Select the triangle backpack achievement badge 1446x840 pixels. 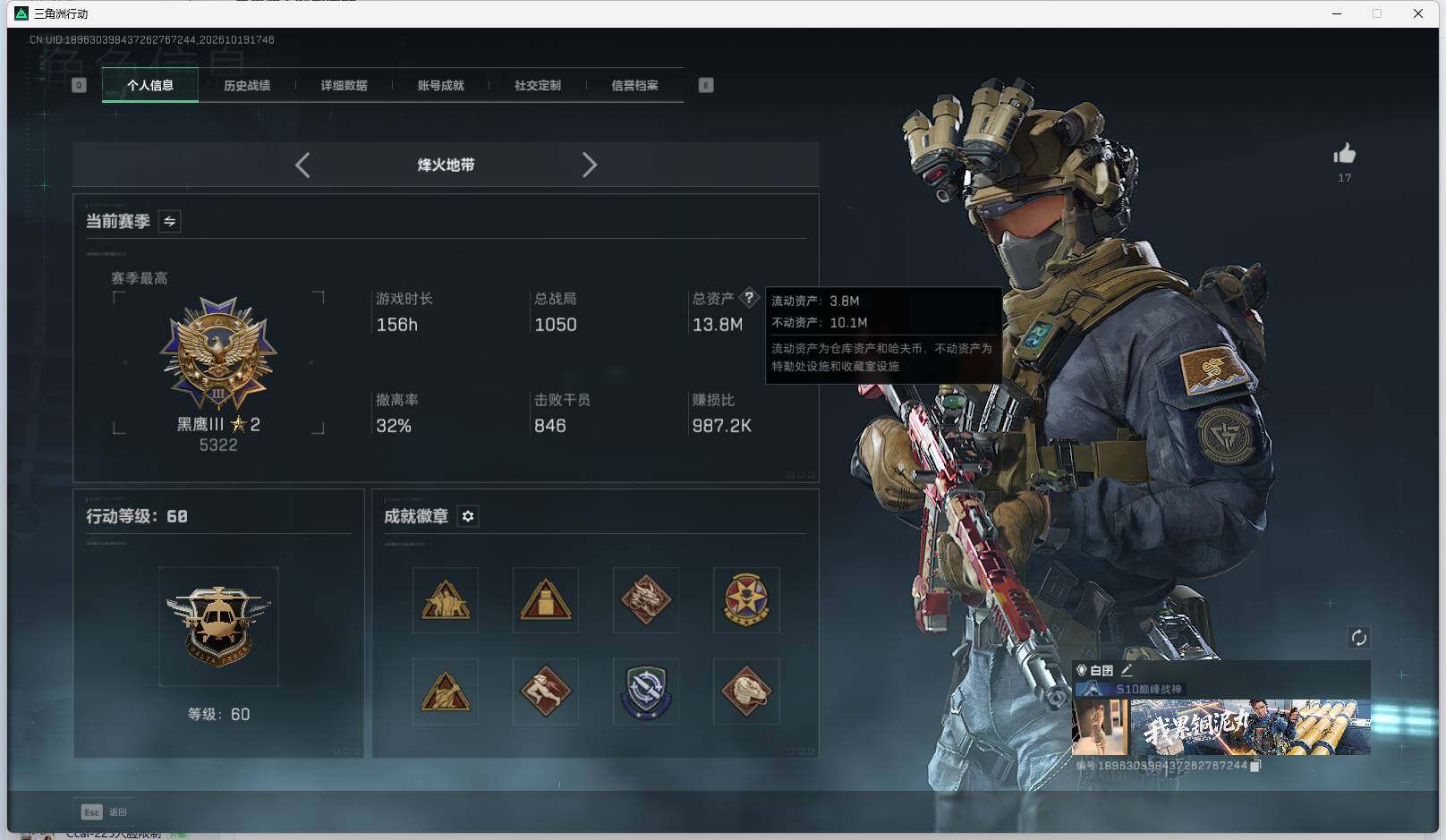546,600
